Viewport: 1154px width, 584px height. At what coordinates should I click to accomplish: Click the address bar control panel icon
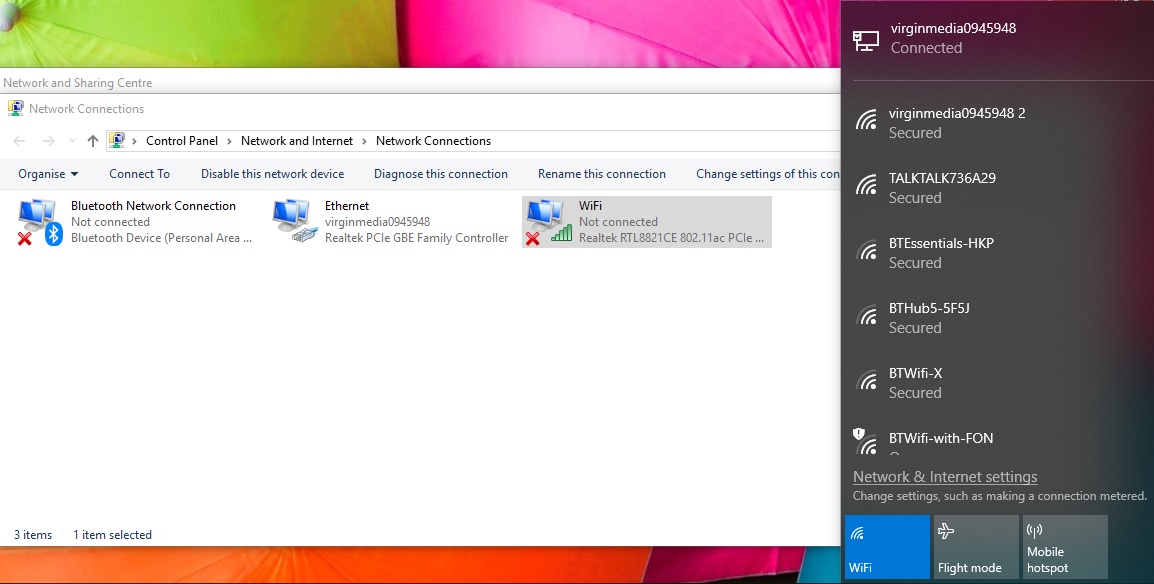tap(116, 140)
